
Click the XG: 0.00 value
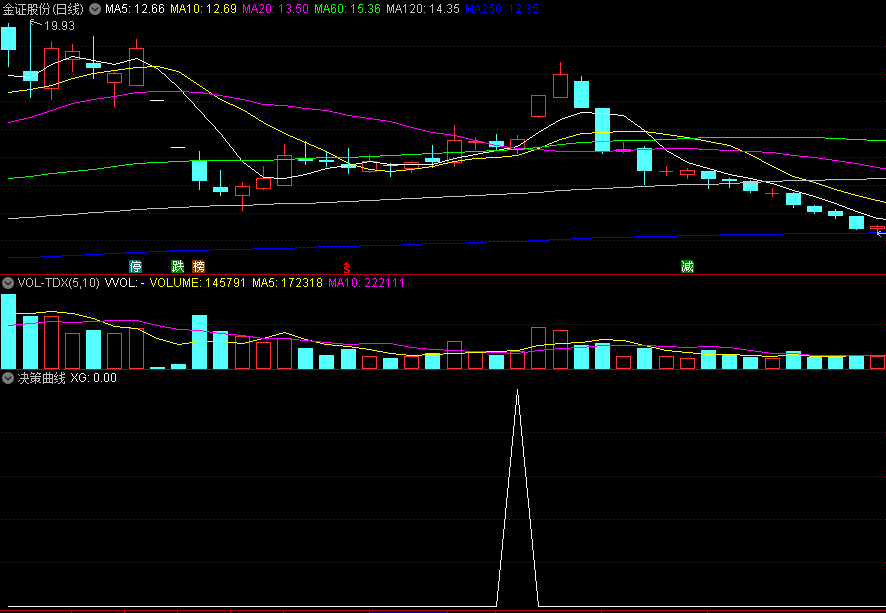click(94, 378)
